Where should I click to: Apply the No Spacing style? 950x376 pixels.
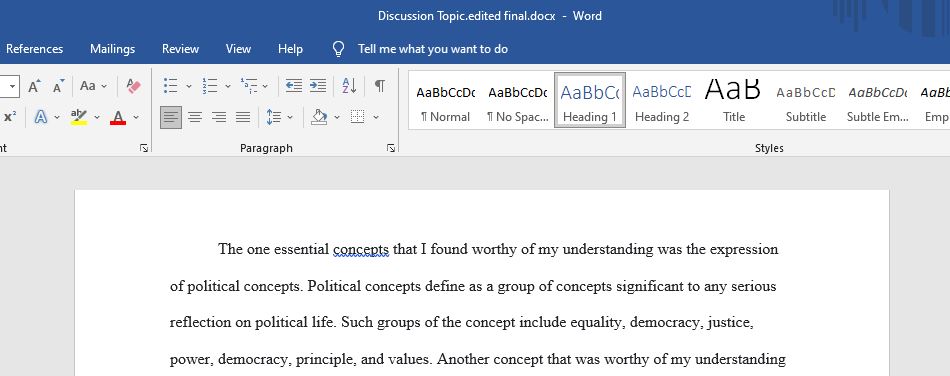tap(517, 101)
